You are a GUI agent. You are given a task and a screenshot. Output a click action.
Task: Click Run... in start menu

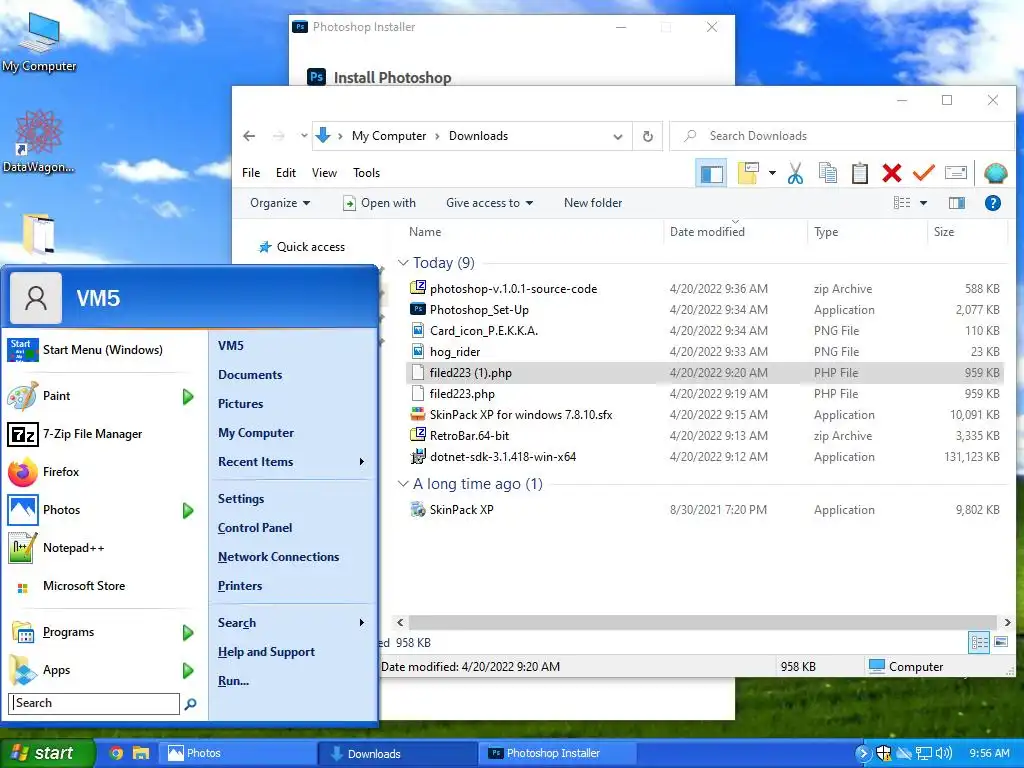233,680
